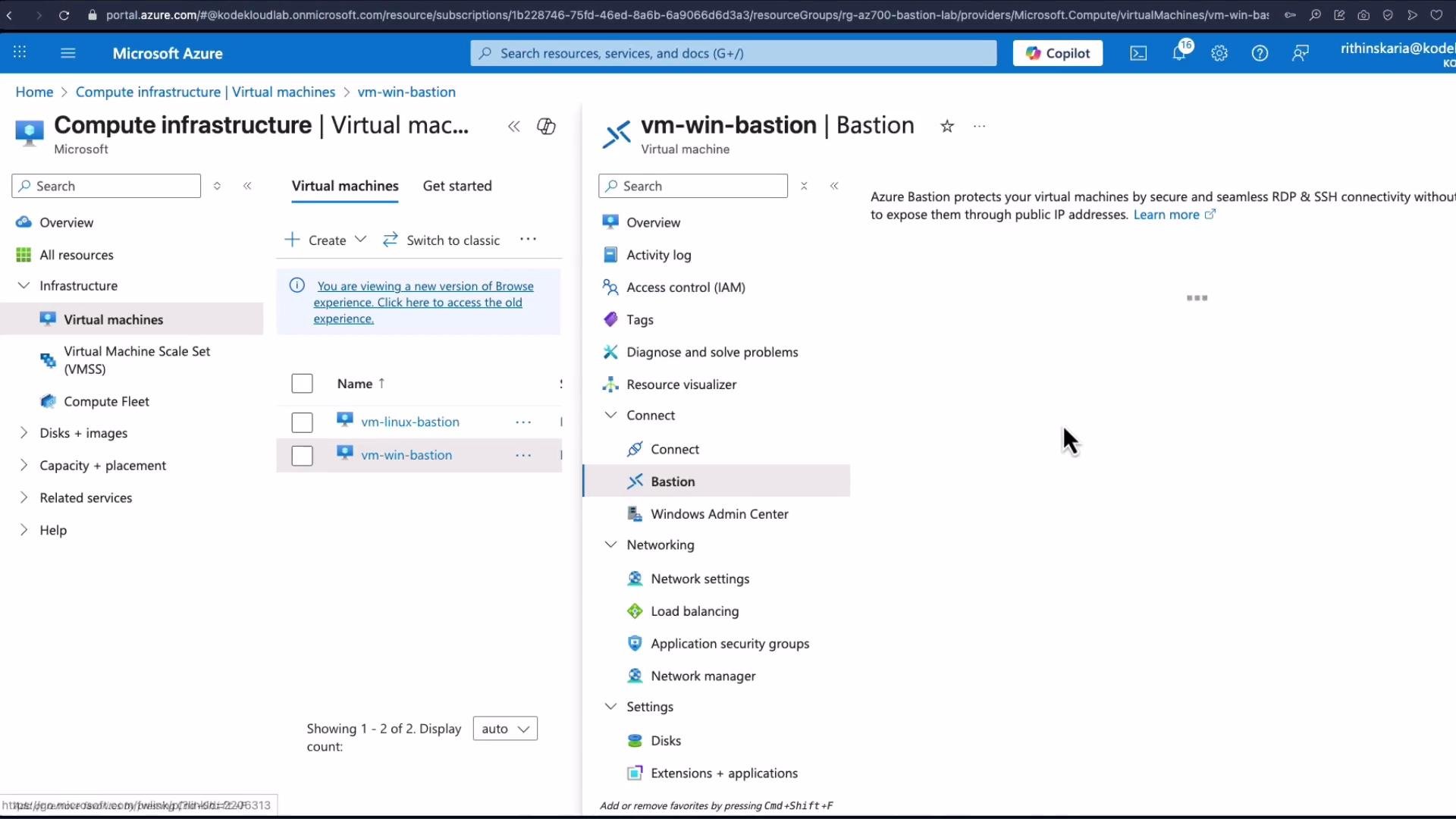Open Learn more link about Bastion

(x=1174, y=215)
